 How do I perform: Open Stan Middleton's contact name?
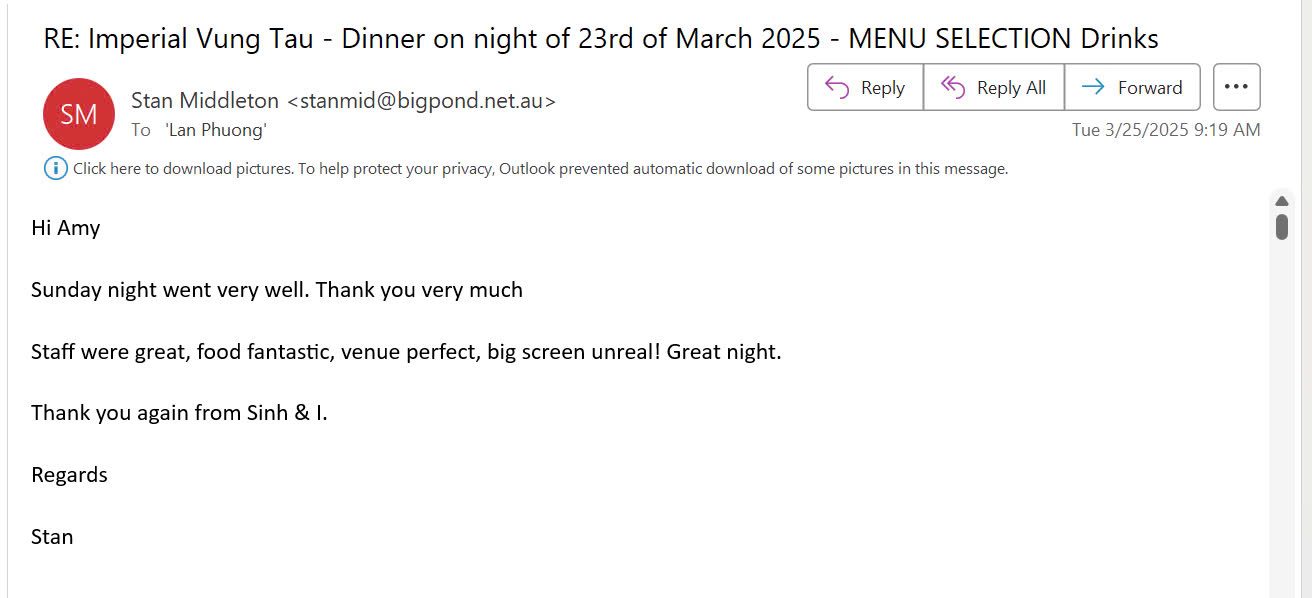pos(205,100)
